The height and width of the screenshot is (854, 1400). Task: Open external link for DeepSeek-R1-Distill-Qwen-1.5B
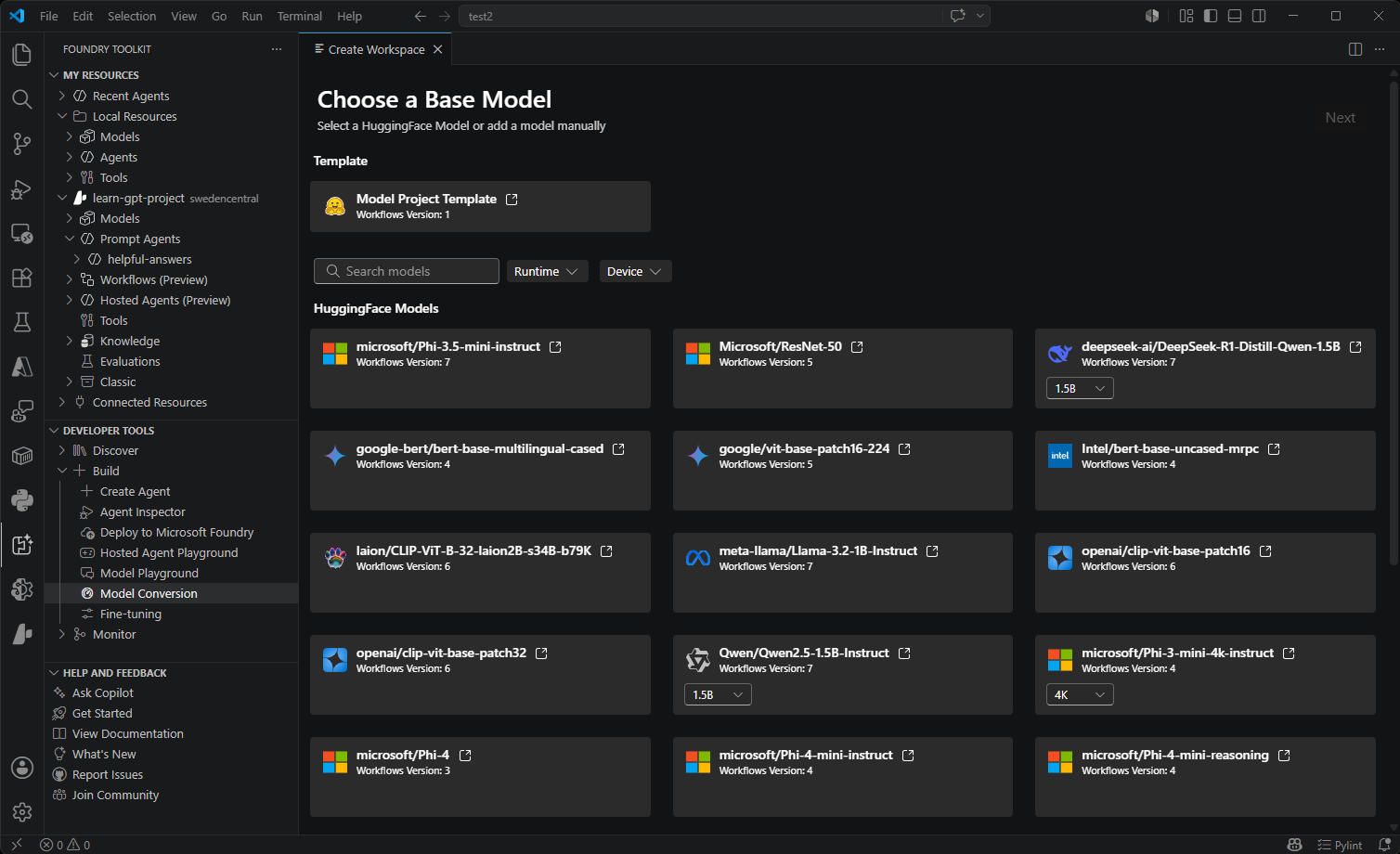click(x=1355, y=346)
